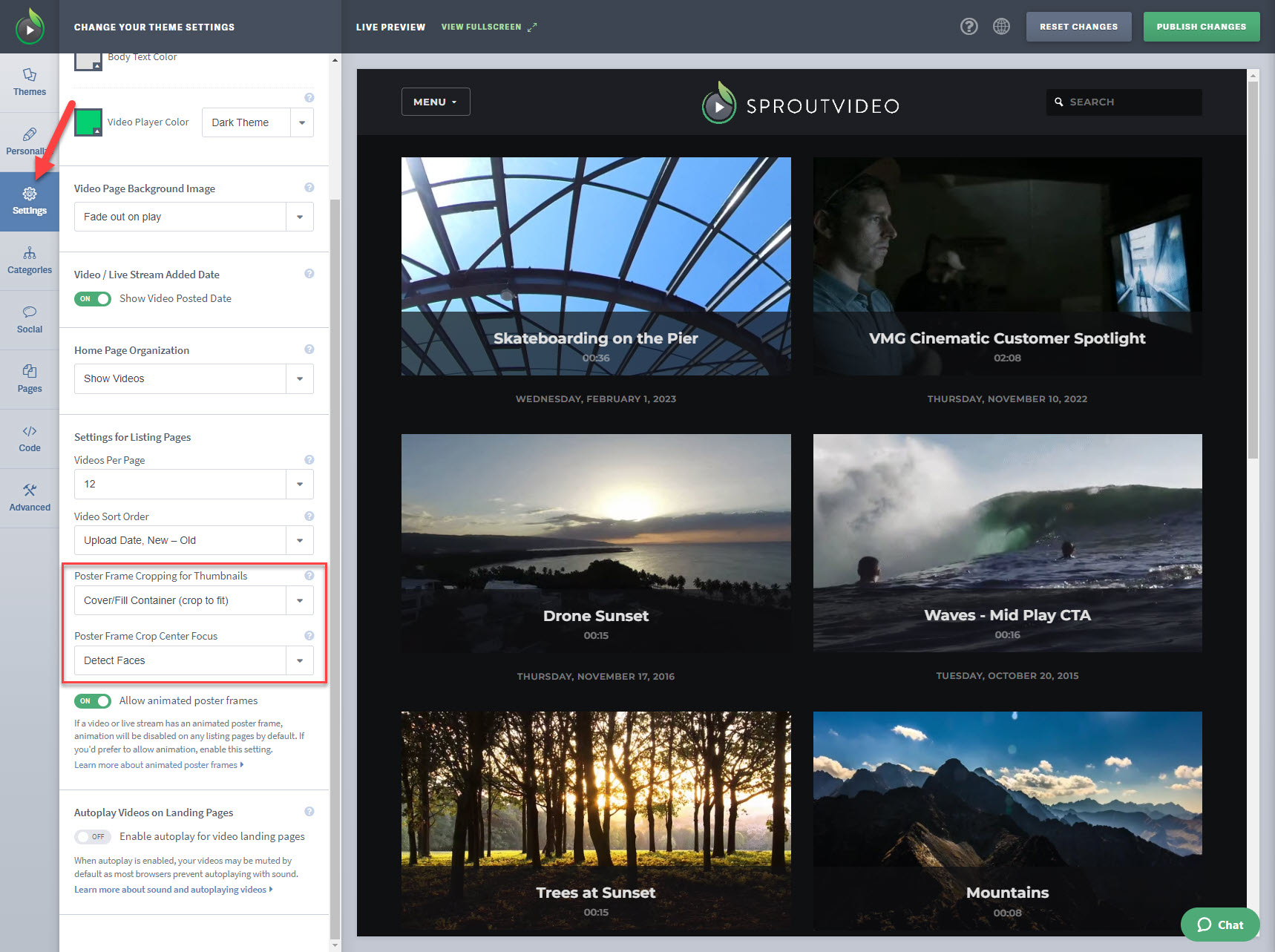Open the Dark Theme dropdown
1275x952 pixels.
(x=258, y=122)
